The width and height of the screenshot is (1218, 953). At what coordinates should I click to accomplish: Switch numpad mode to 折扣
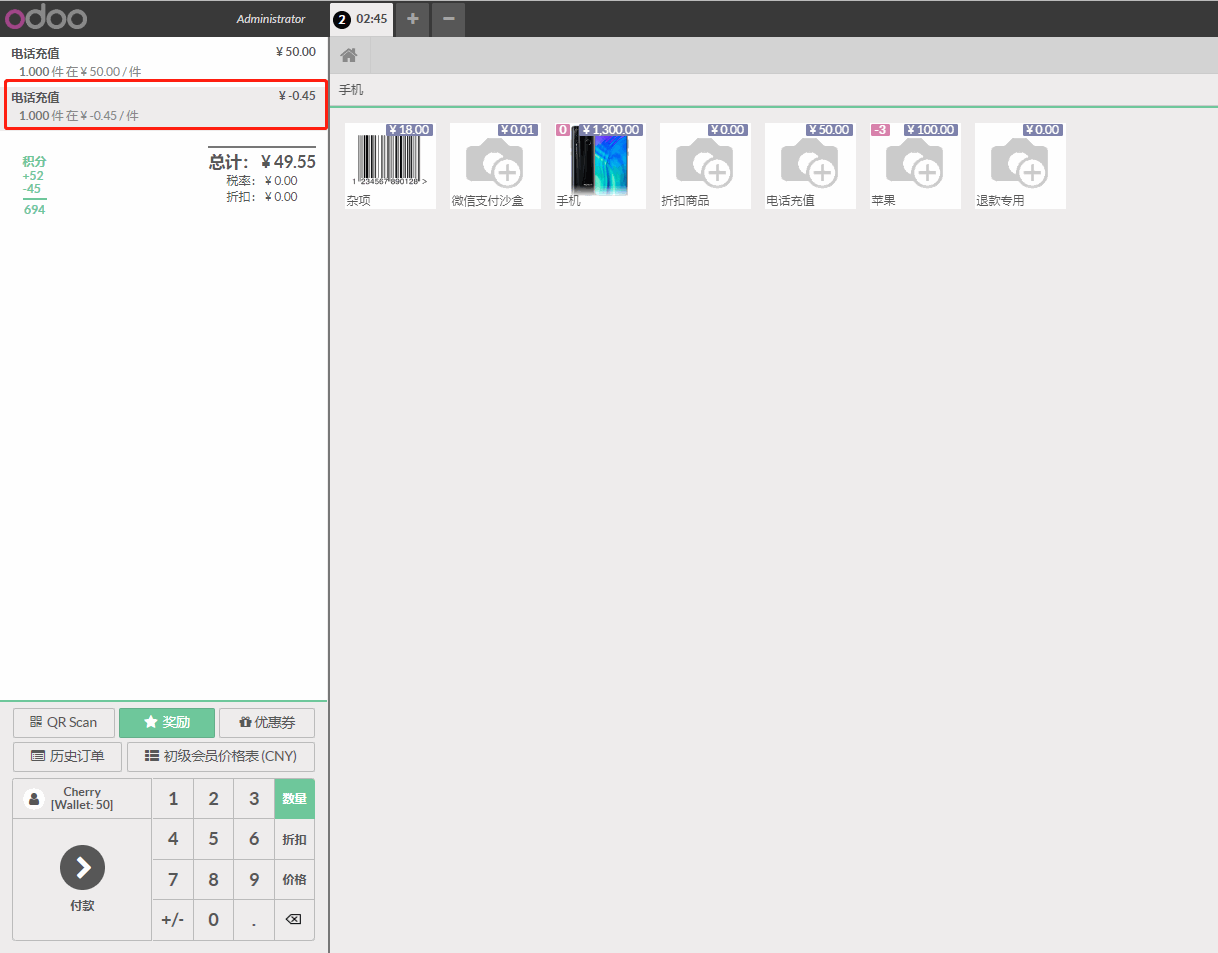tap(294, 839)
